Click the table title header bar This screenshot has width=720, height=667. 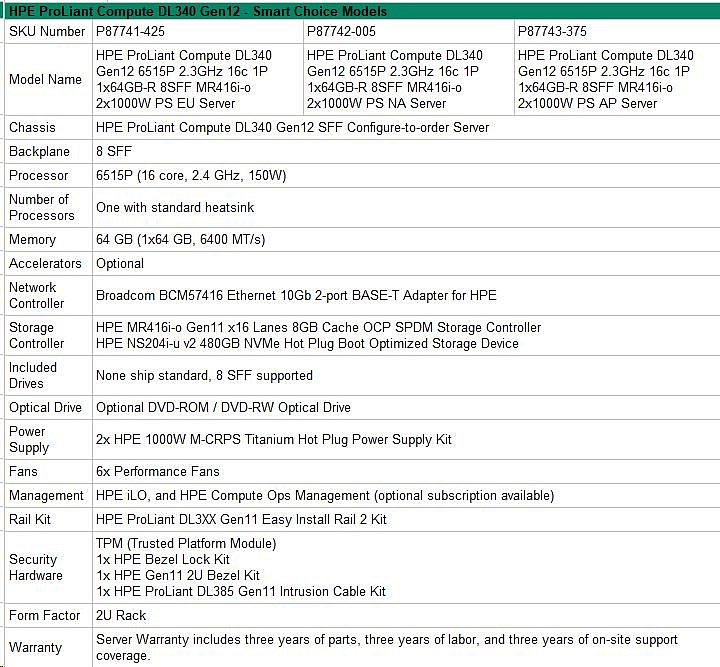click(360, 11)
